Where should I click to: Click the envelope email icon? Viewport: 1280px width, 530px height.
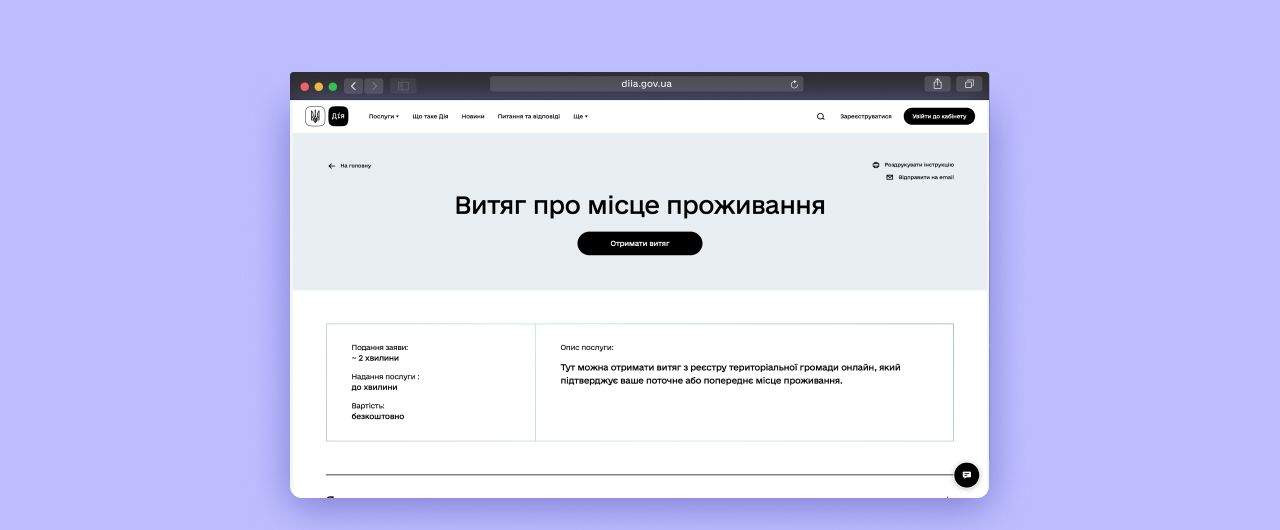[889, 177]
